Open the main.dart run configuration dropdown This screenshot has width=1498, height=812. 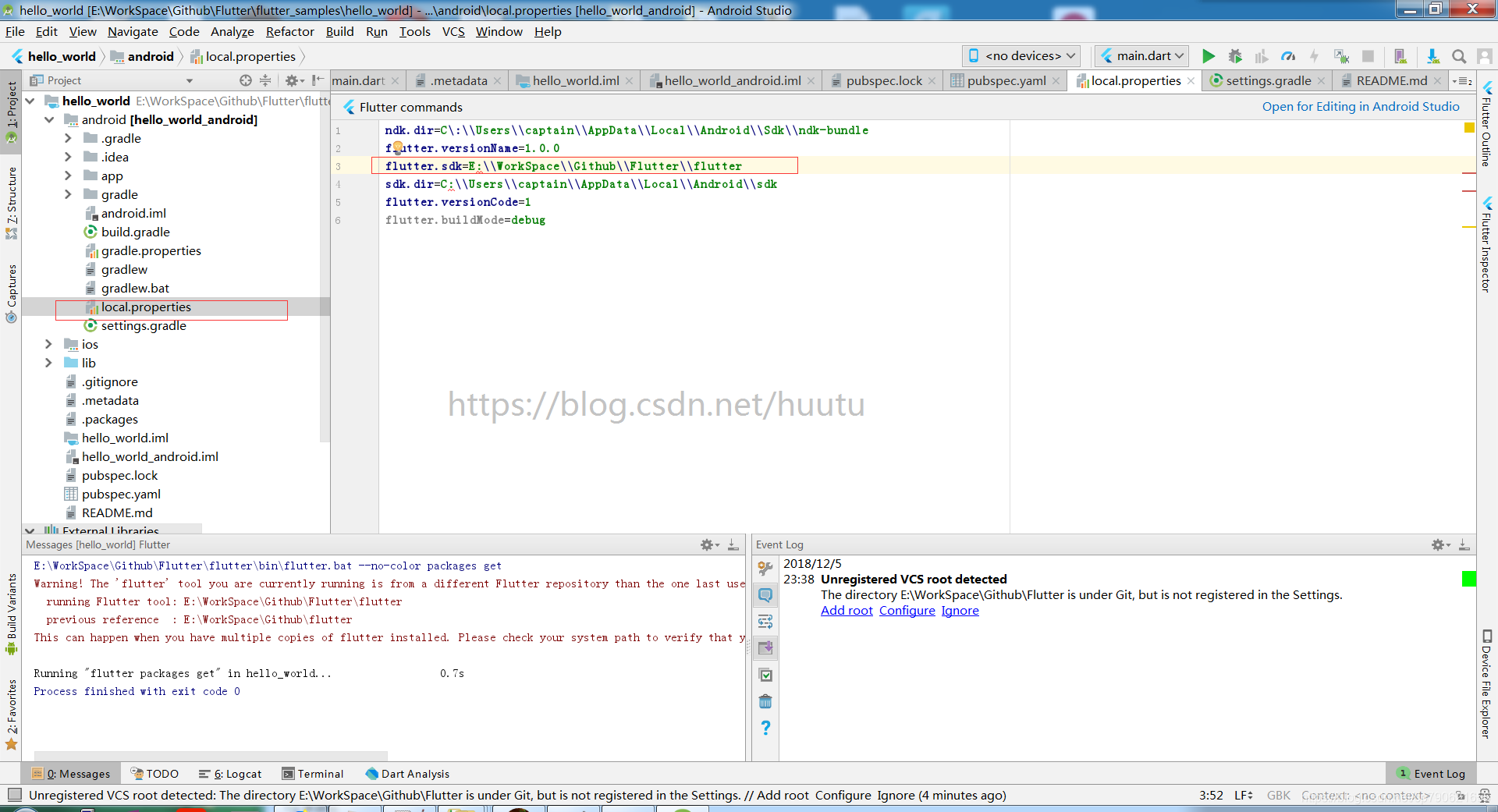pos(1141,55)
